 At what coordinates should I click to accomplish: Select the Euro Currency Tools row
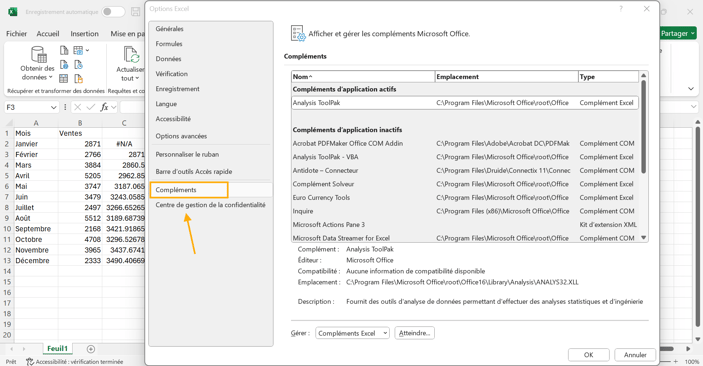465,197
